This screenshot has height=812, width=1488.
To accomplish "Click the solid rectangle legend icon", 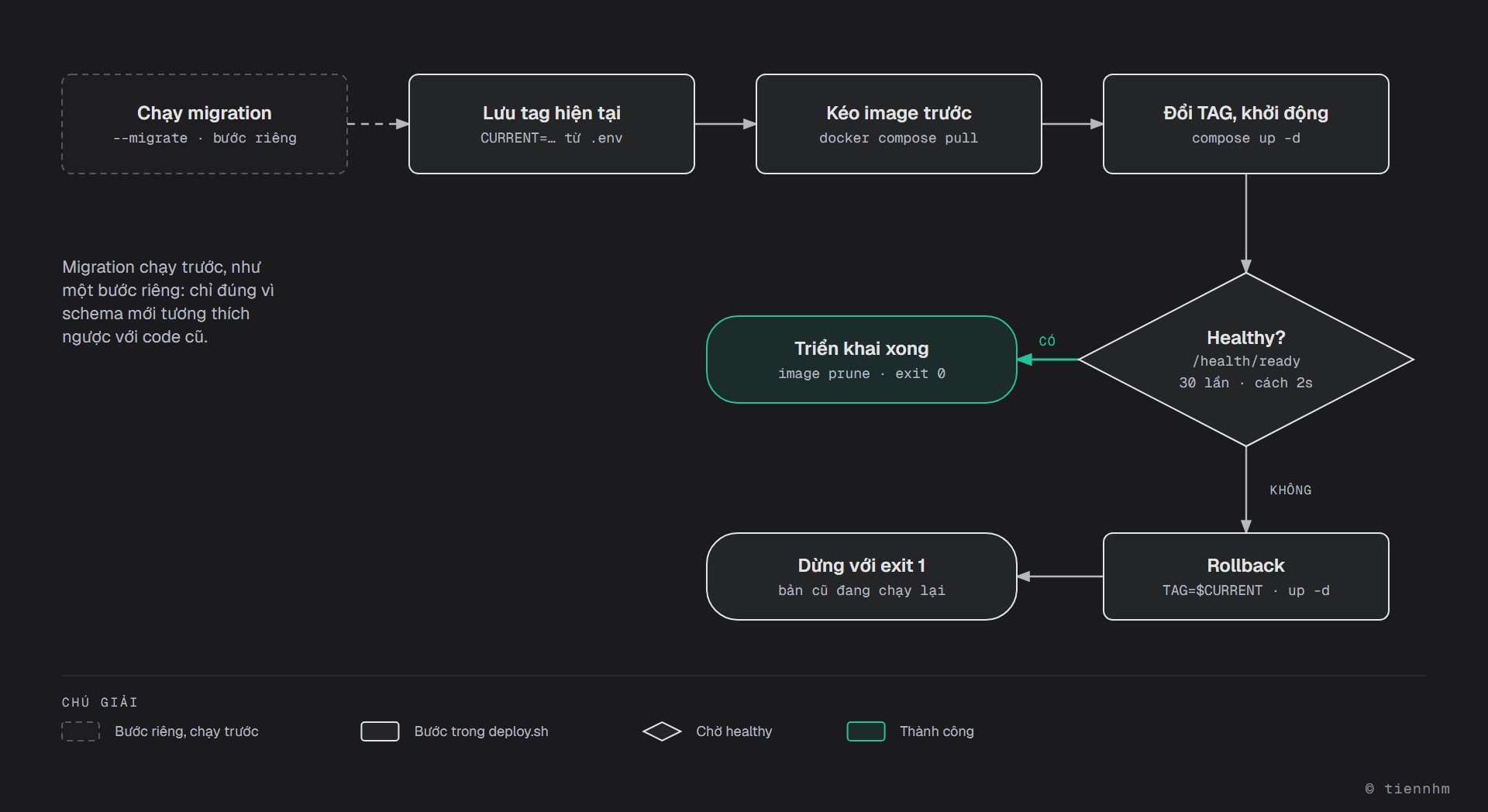I will (x=380, y=731).
